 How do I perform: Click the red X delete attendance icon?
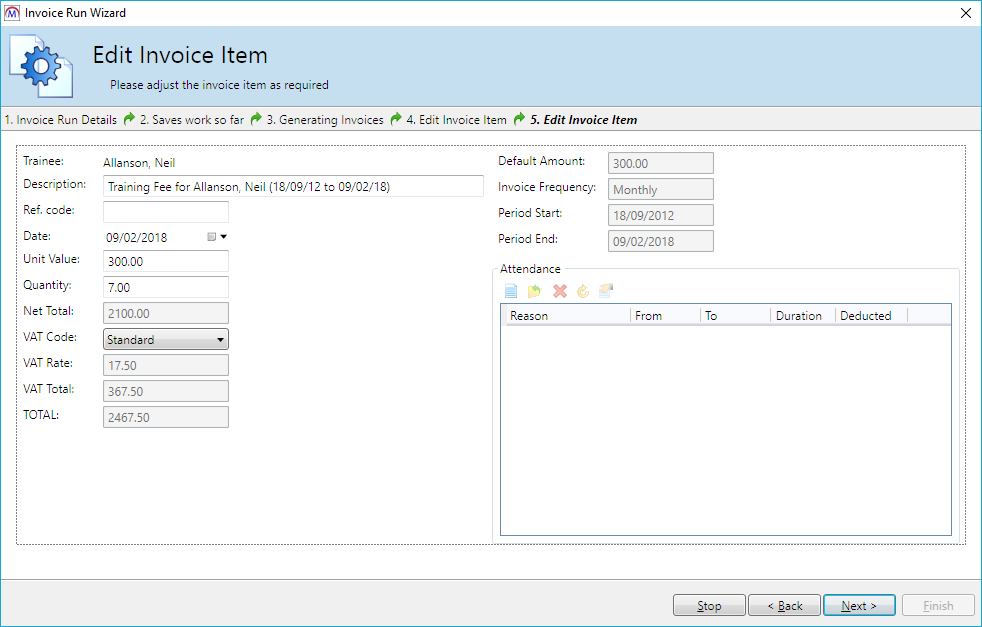[560, 291]
